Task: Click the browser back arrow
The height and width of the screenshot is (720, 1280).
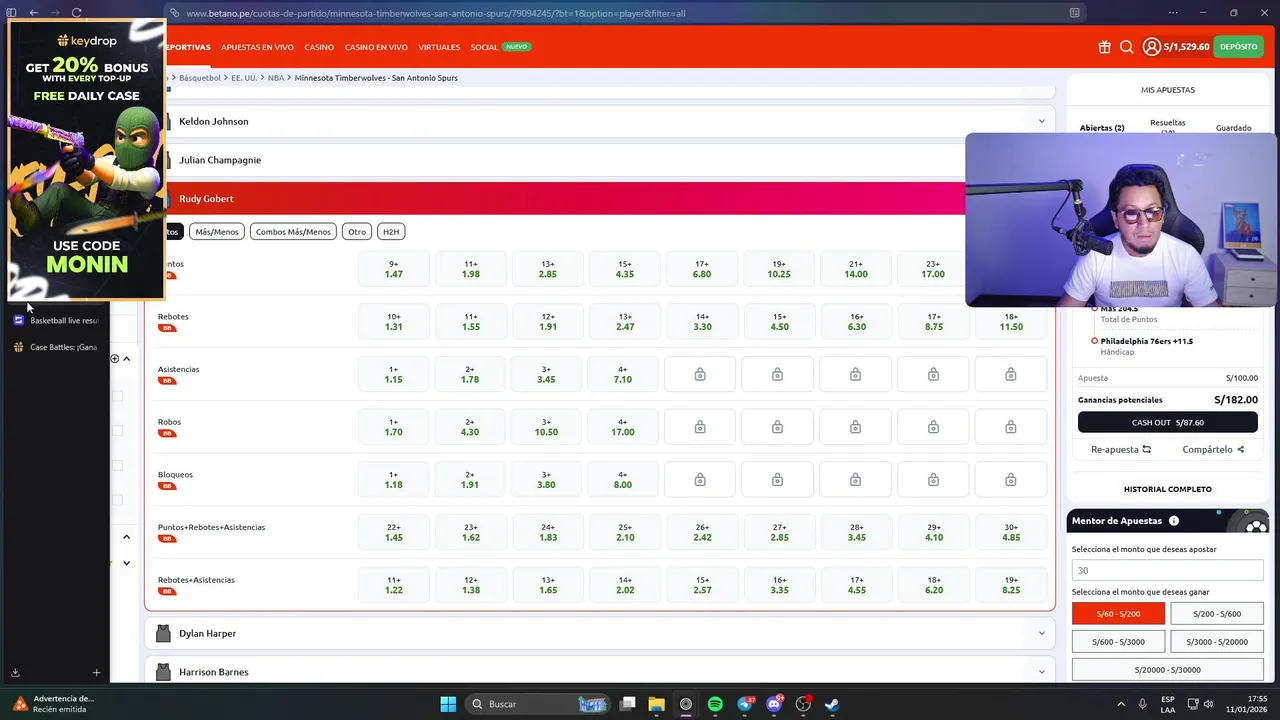Action: [x=33, y=12]
